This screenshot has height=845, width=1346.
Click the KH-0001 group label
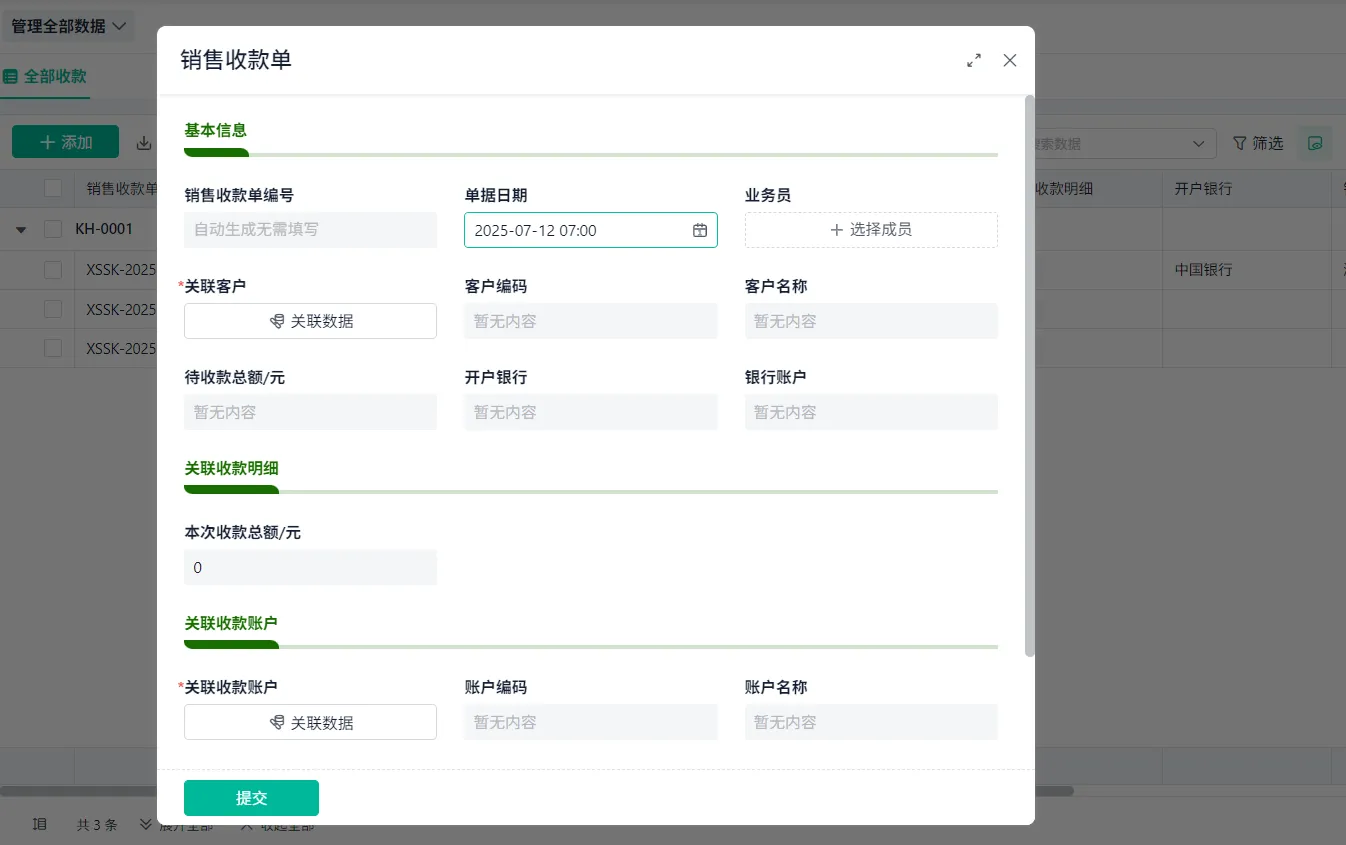(104, 229)
